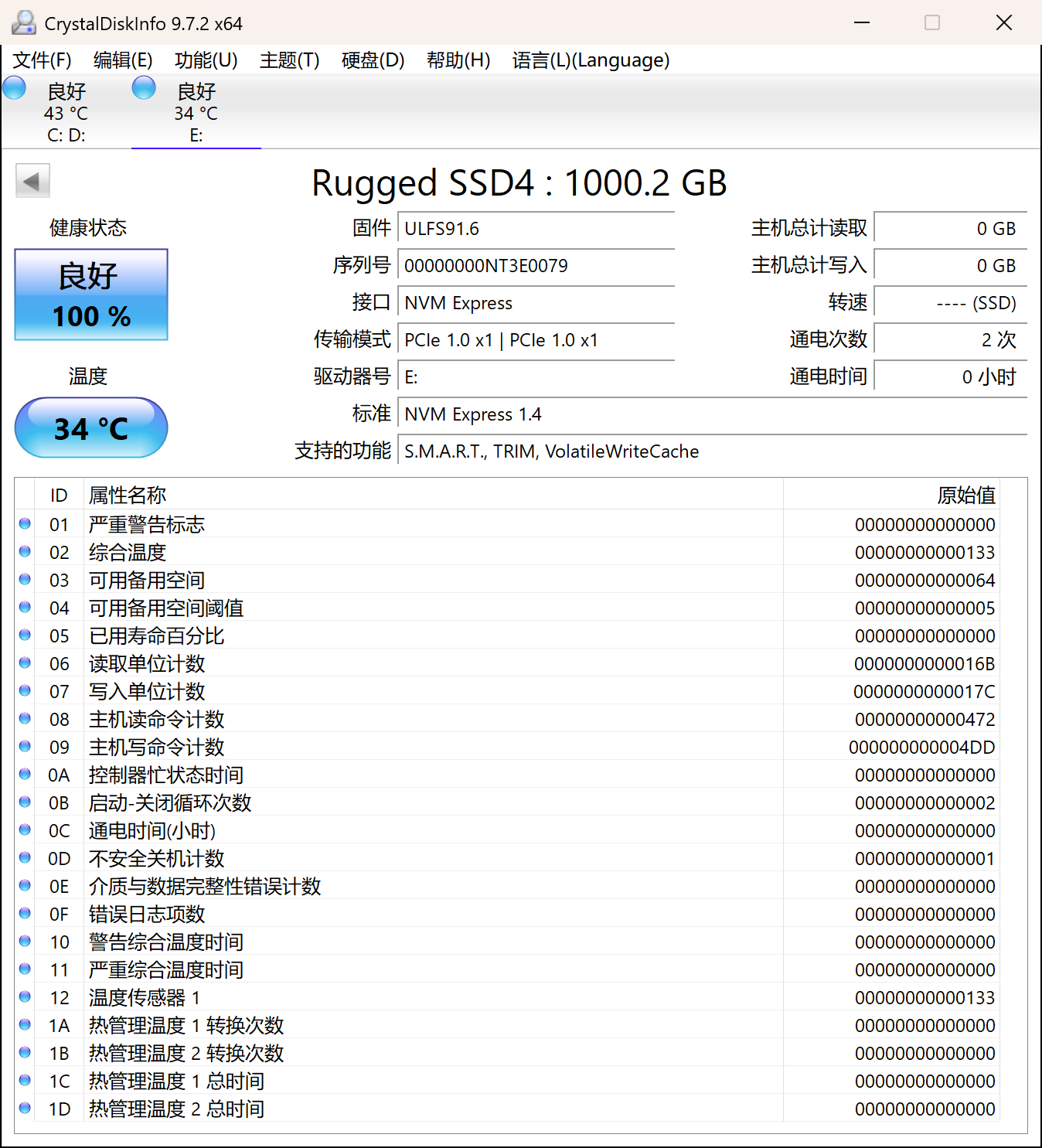Click the back arrow navigation icon
1042x1148 pixels.
[32, 180]
